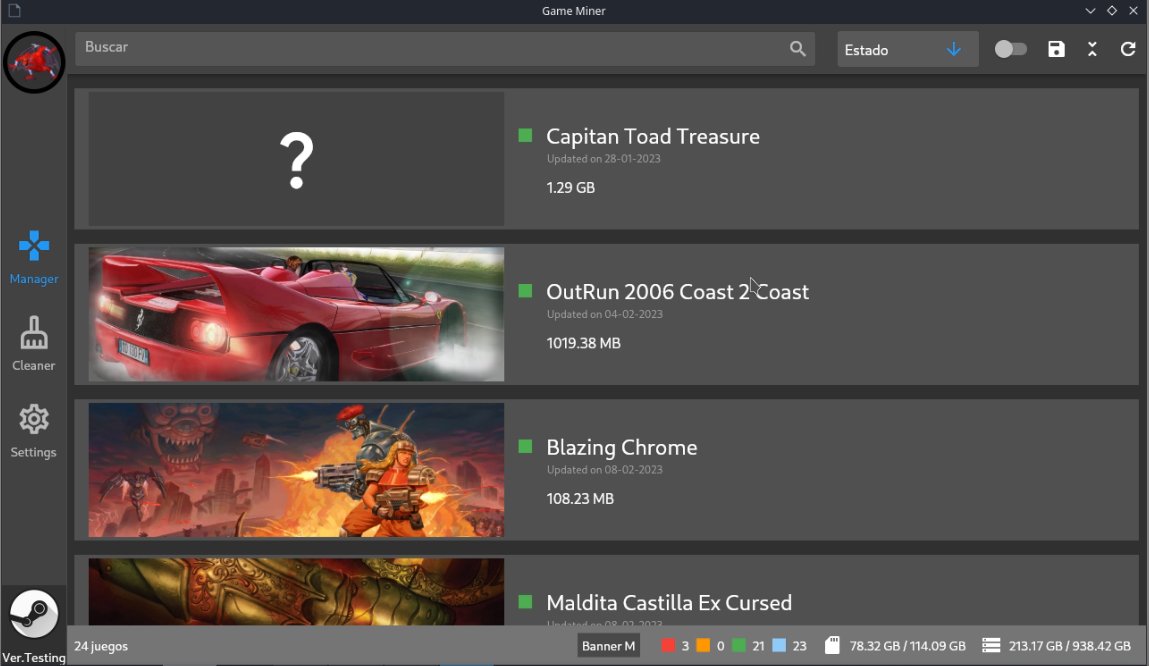1149x666 pixels.
Task: Click Updated on 04-02-2023 text
Action: 605,314
